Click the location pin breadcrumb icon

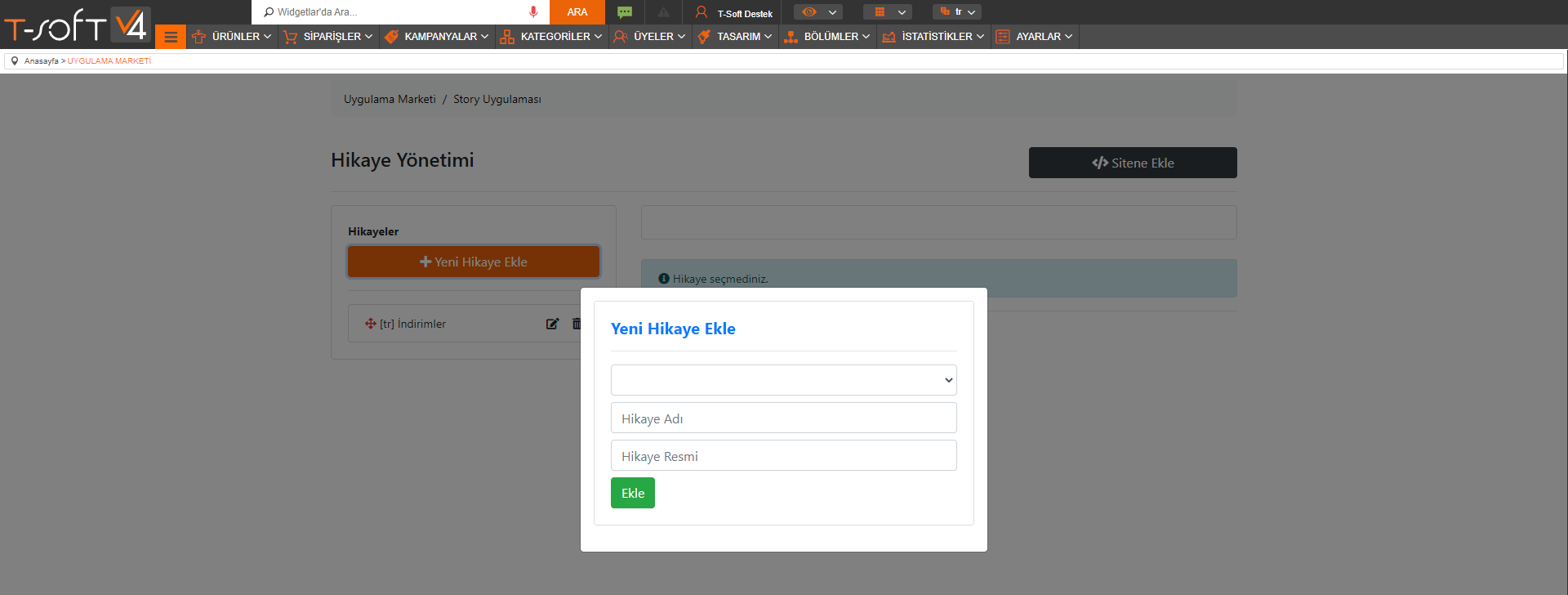point(15,60)
